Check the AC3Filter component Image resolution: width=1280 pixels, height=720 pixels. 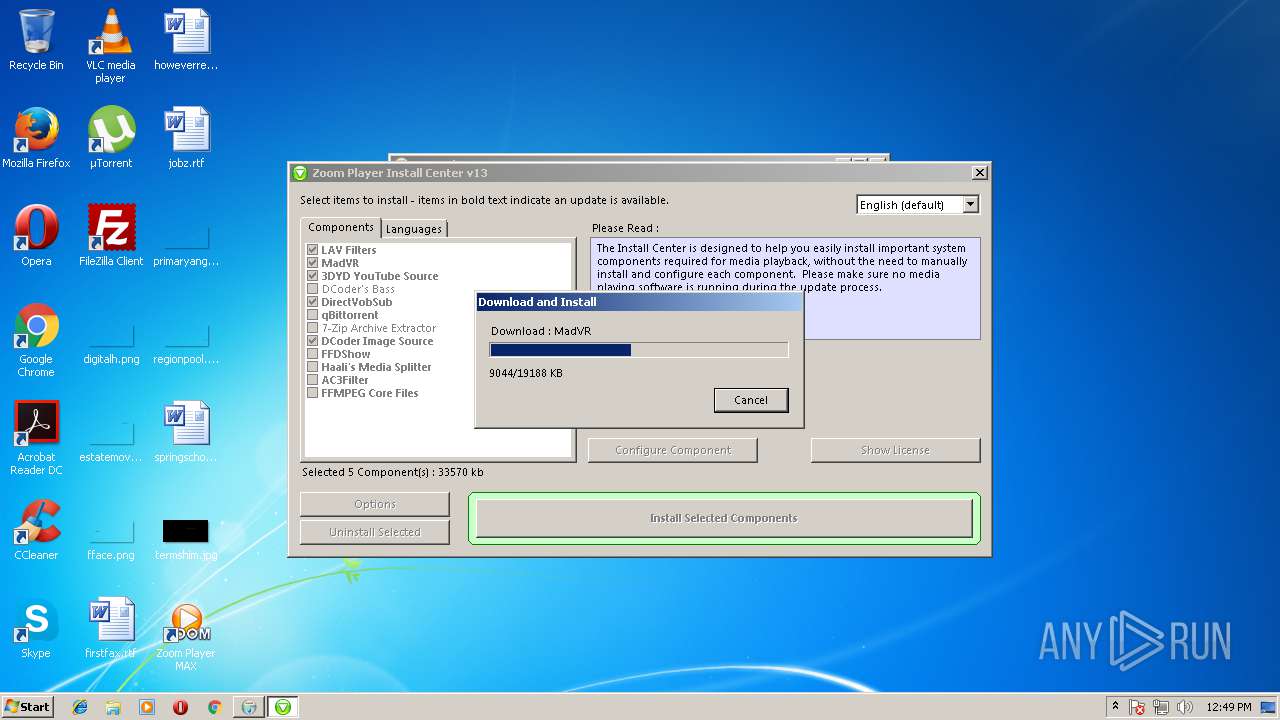coord(313,380)
